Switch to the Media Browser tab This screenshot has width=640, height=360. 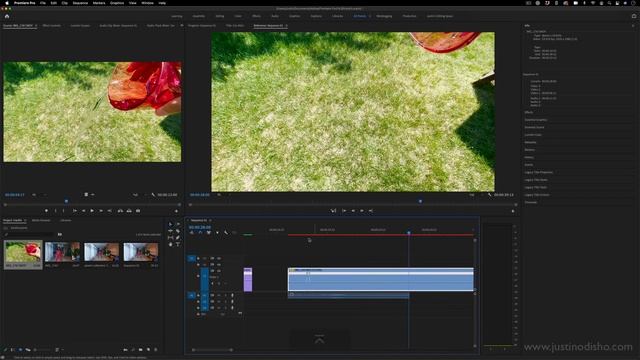point(41,220)
